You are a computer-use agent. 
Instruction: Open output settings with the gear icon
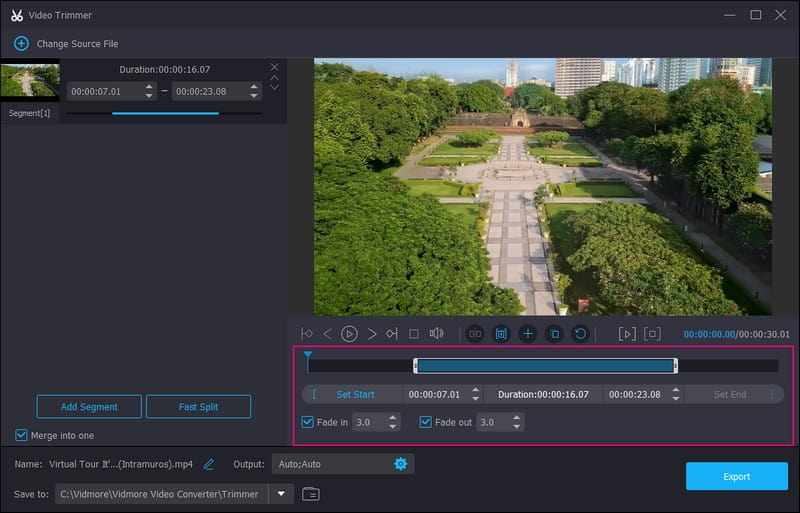[x=401, y=464]
